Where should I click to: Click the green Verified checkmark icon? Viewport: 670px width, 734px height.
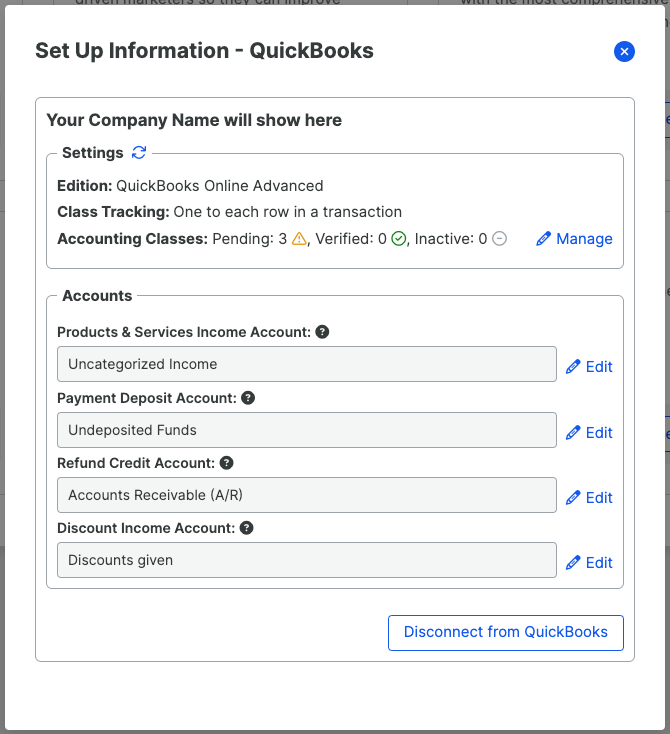pyautogui.click(x=398, y=239)
